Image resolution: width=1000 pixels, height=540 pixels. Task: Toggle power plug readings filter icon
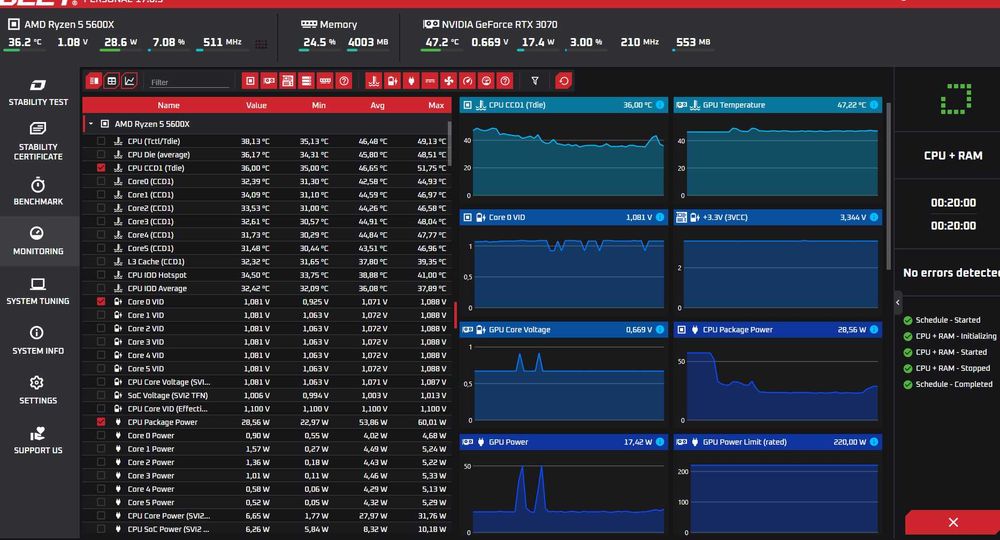point(411,81)
